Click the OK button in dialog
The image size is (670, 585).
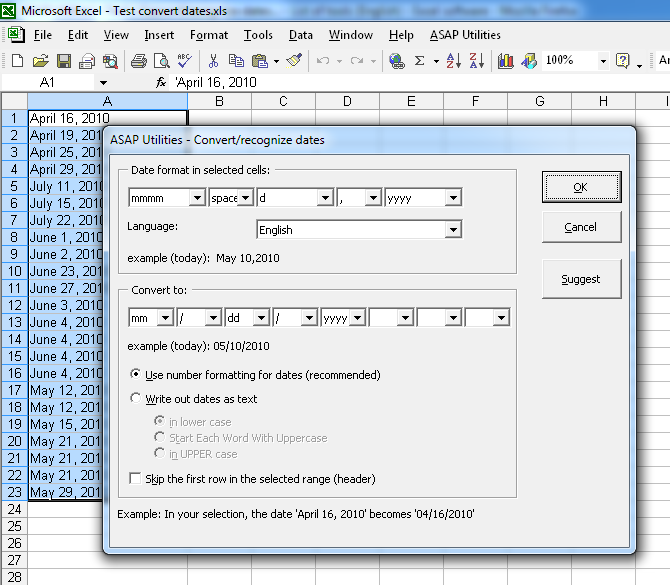(581, 187)
